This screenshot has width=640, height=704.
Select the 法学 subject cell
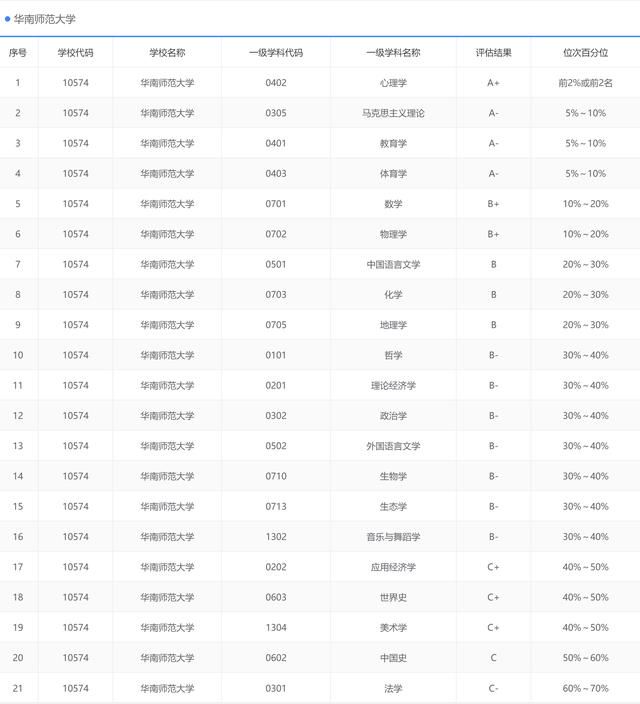point(393,688)
